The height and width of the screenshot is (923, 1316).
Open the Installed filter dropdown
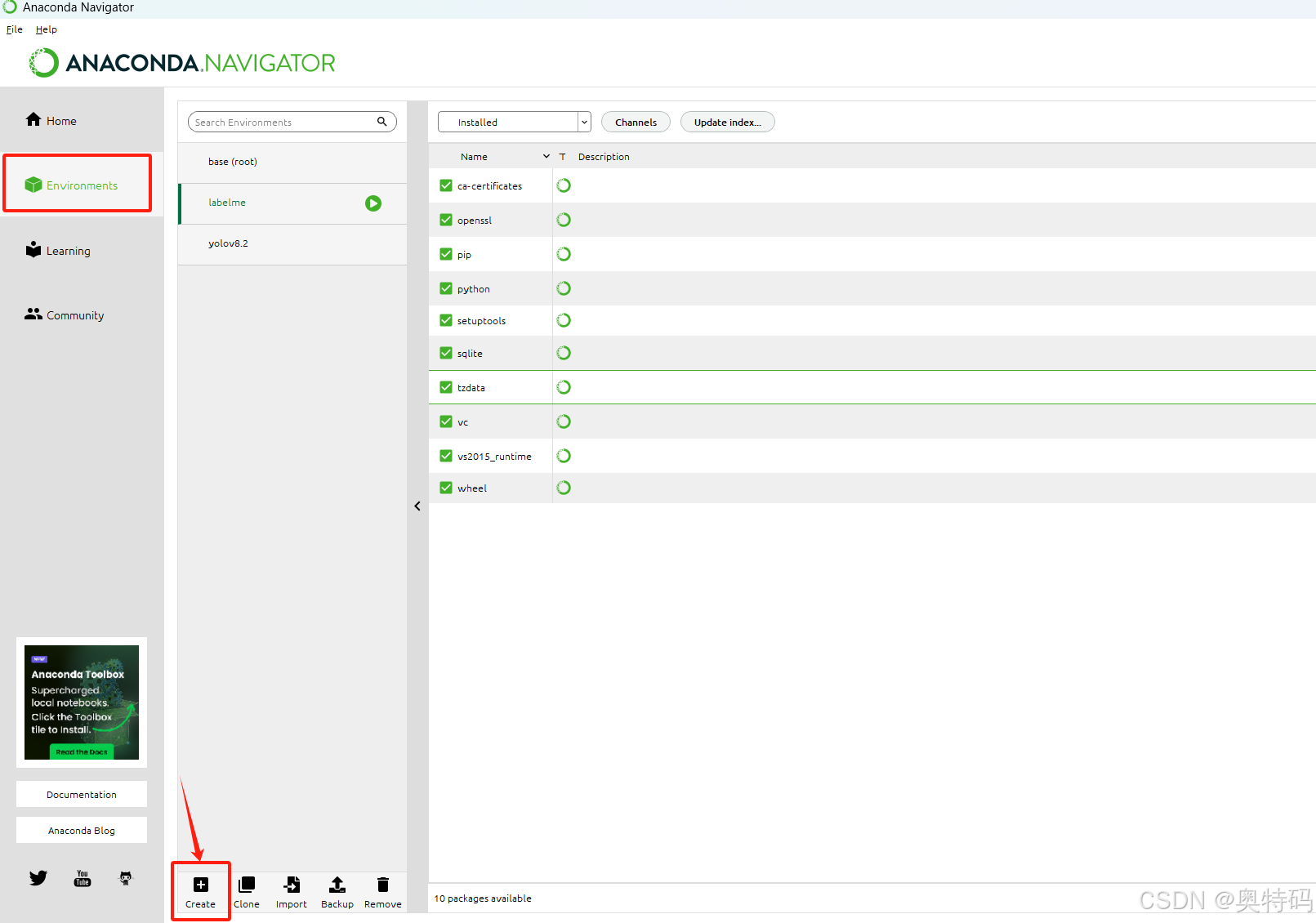pos(514,122)
